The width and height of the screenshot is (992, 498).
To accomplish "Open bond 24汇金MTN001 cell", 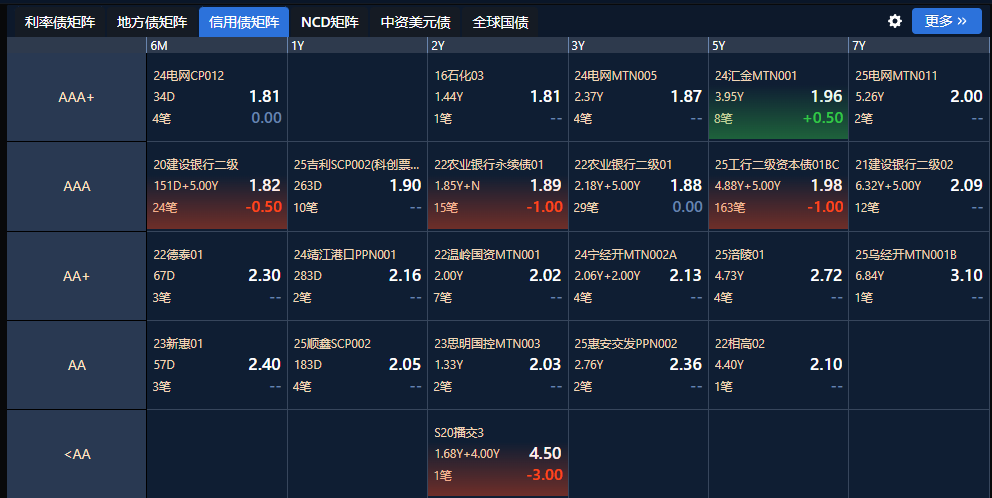I will click(x=777, y=97).
